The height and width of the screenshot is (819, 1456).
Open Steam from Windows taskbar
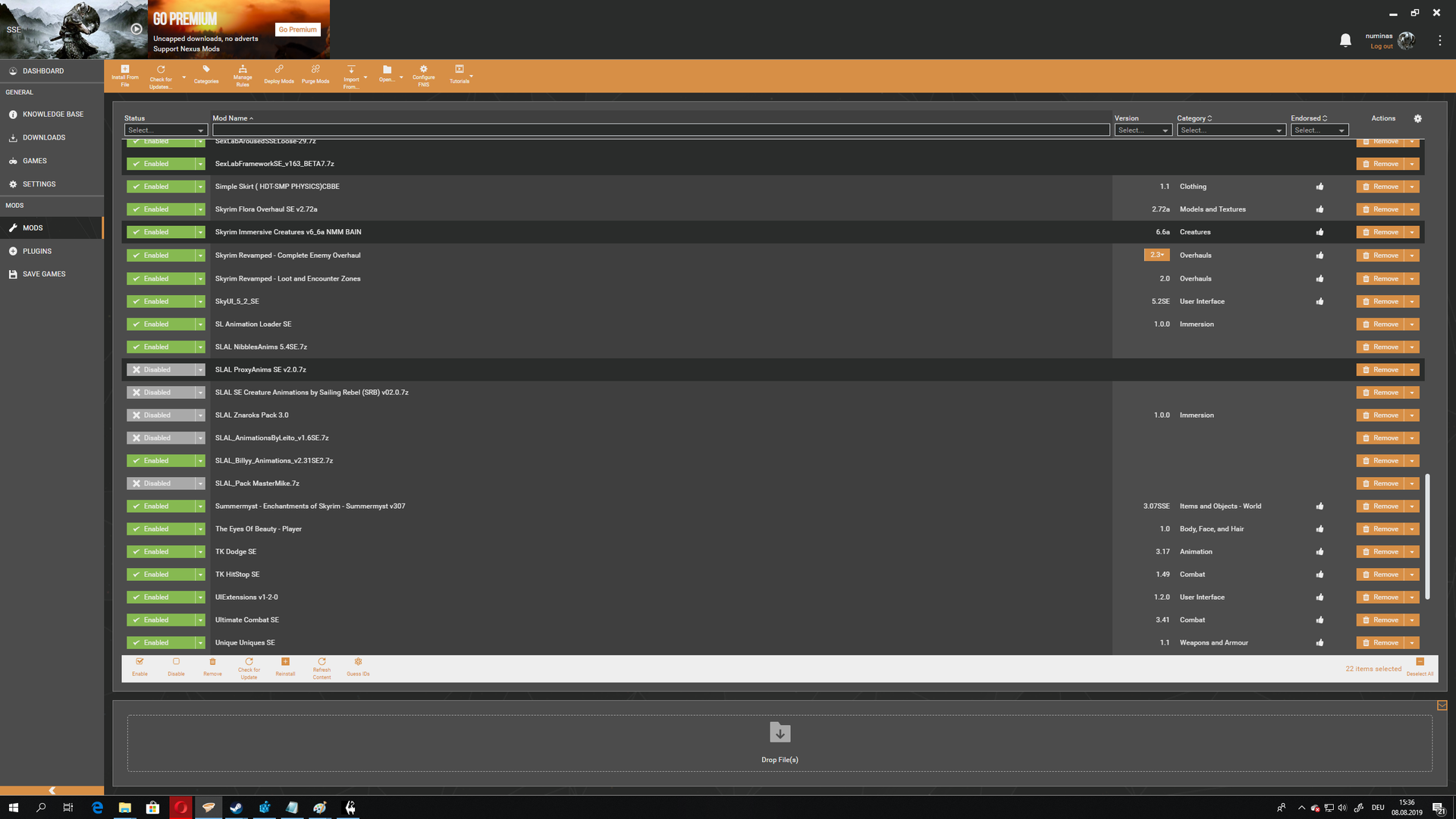(236, 808)
